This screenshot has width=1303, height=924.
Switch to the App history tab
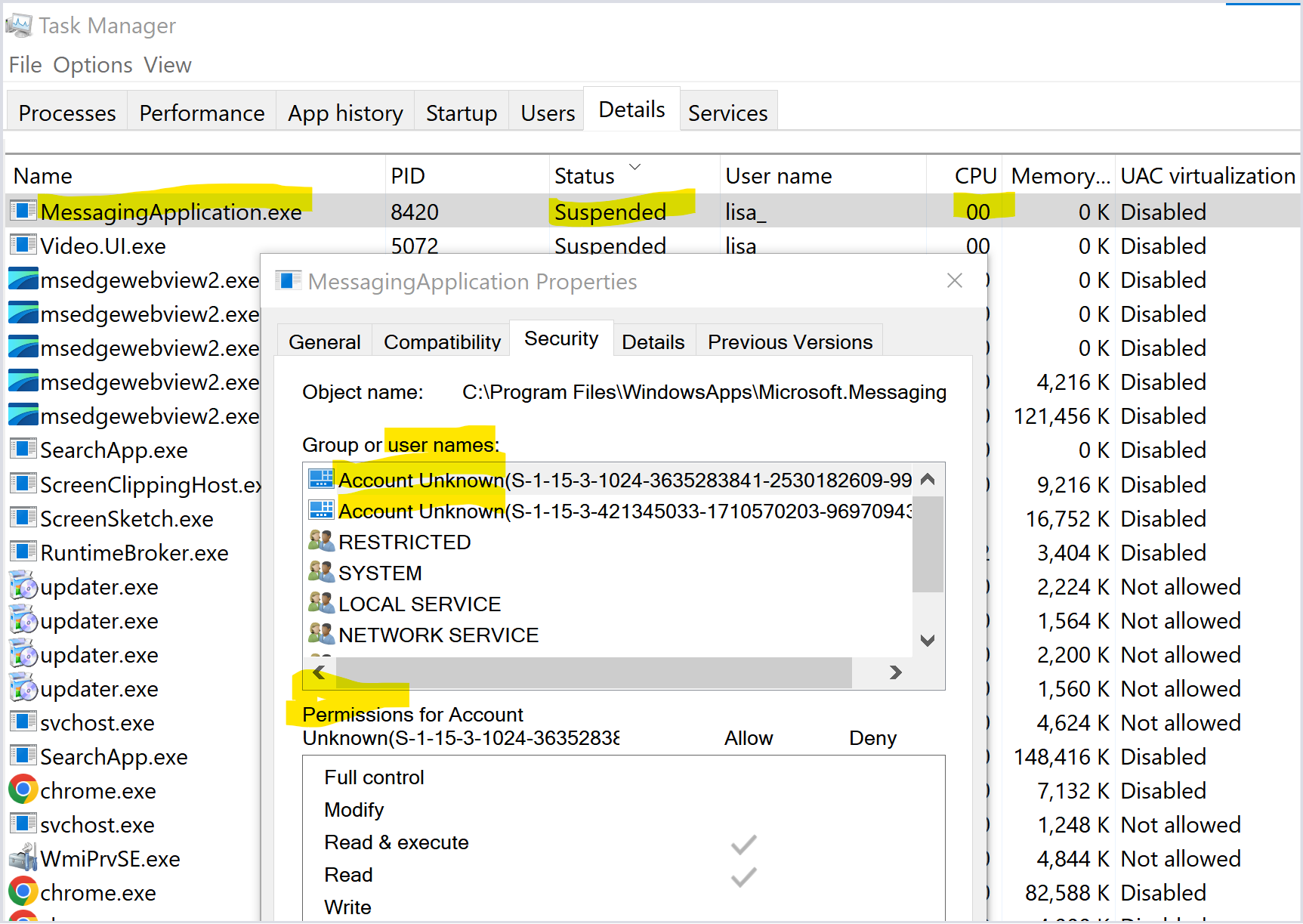[345, 113]
